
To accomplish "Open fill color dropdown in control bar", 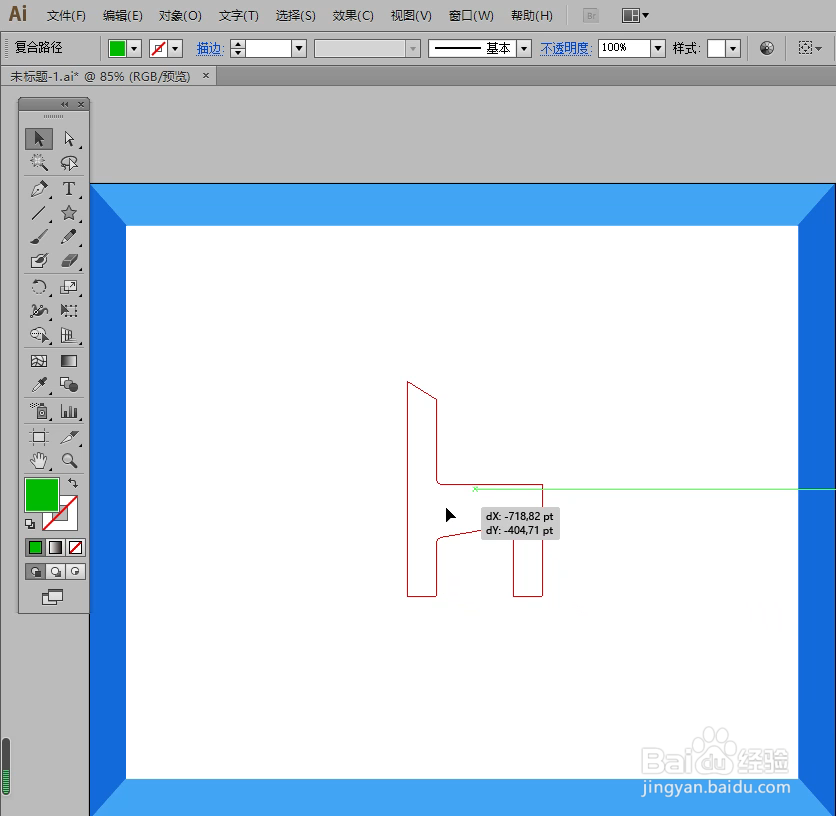I will [x=134, y=49].
